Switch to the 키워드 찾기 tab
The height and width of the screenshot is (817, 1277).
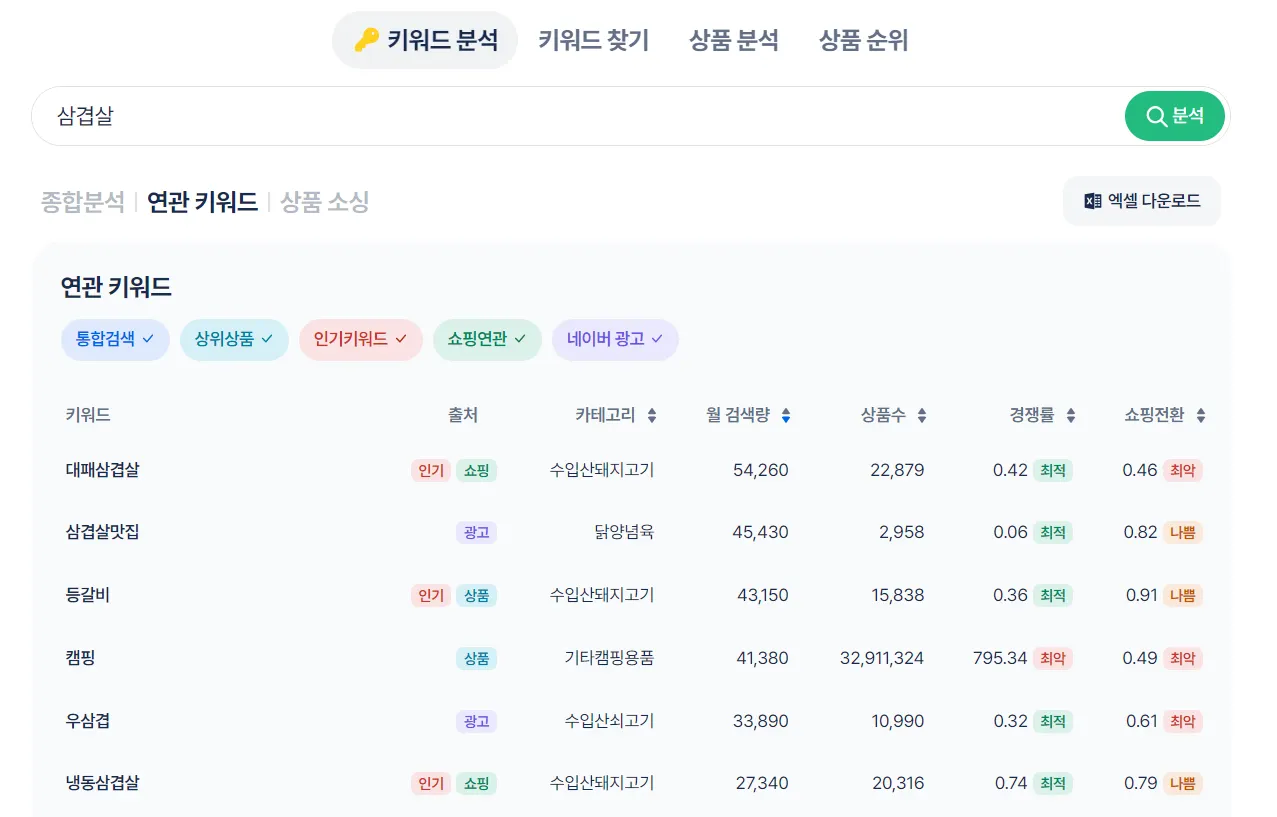(x=593, y=40)
